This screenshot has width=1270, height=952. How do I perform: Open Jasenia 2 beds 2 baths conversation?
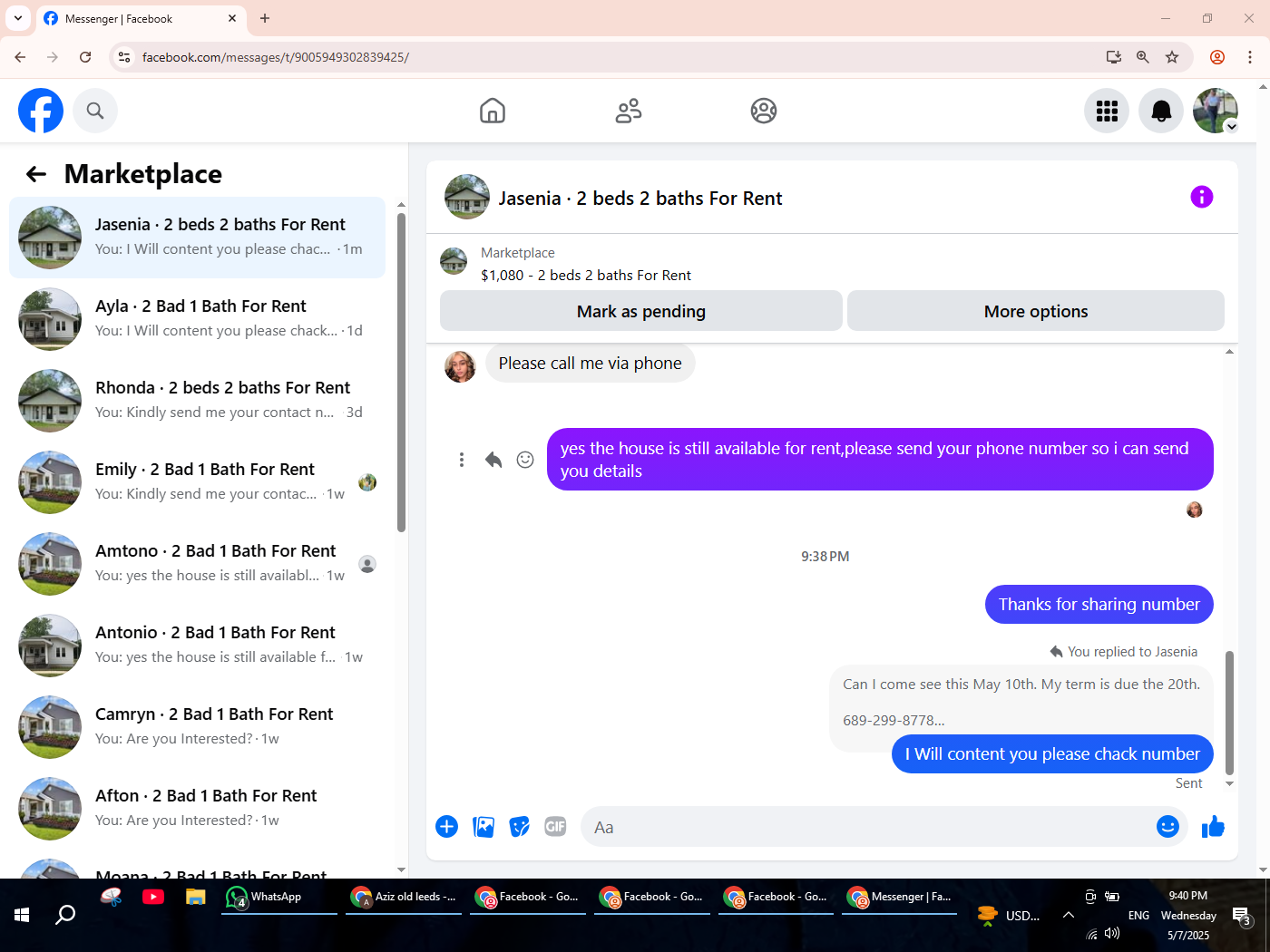click(197, 238)
